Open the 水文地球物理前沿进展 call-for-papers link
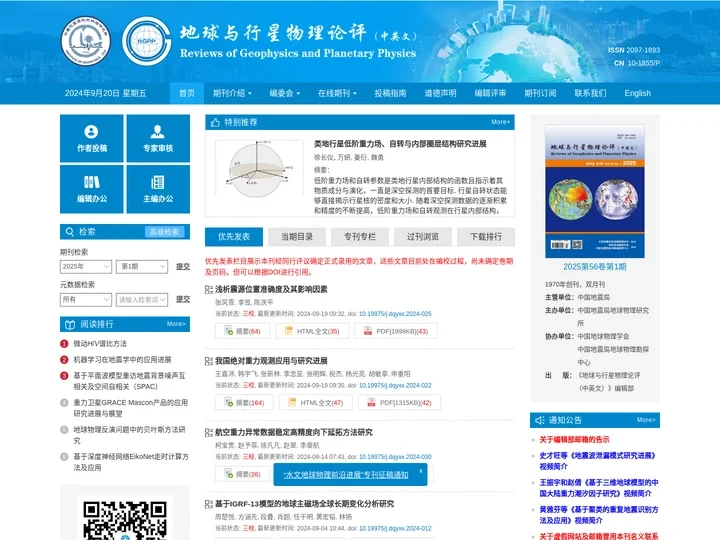 click(346, 475)
